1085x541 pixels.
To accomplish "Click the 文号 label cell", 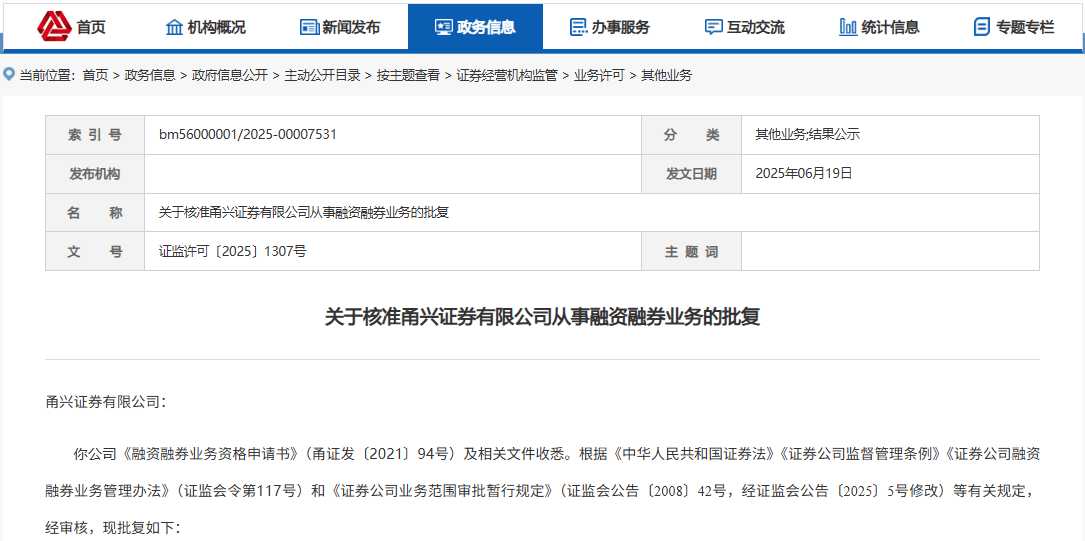I will 95,251.
